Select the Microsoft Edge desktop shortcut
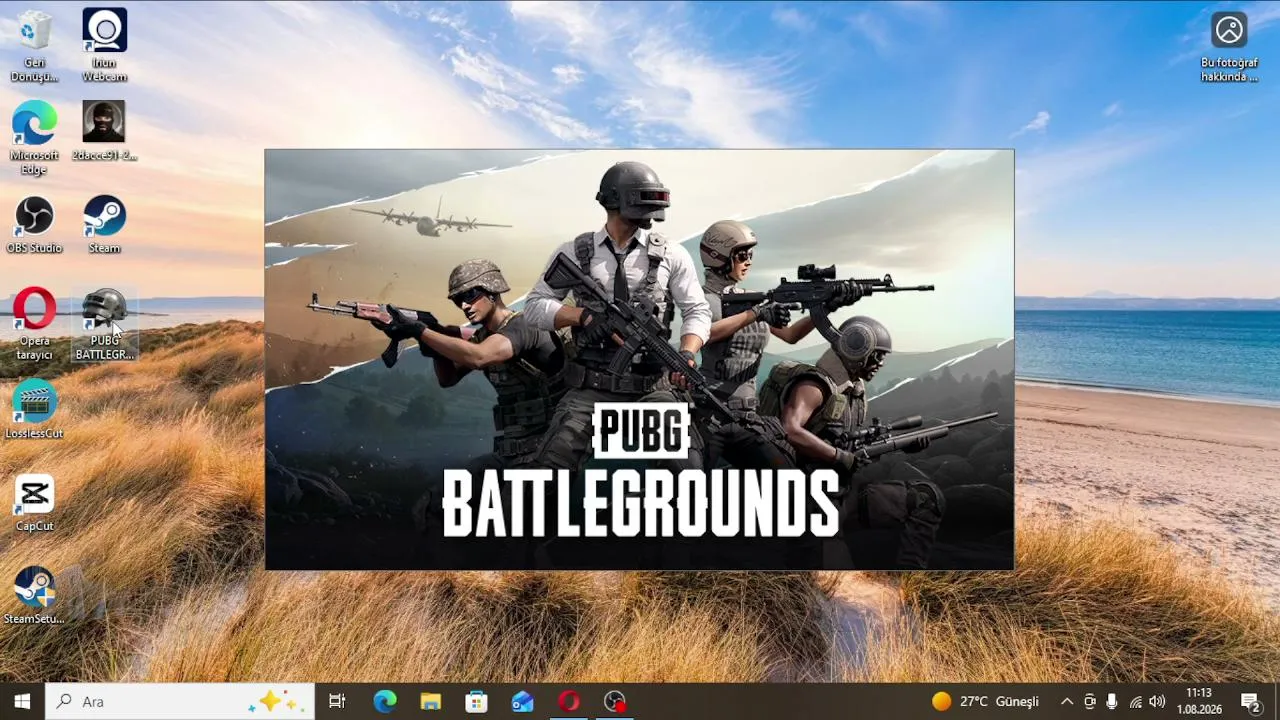This screenshot has height=720, width=1280. pyautogui.click(x=34, y=138)
